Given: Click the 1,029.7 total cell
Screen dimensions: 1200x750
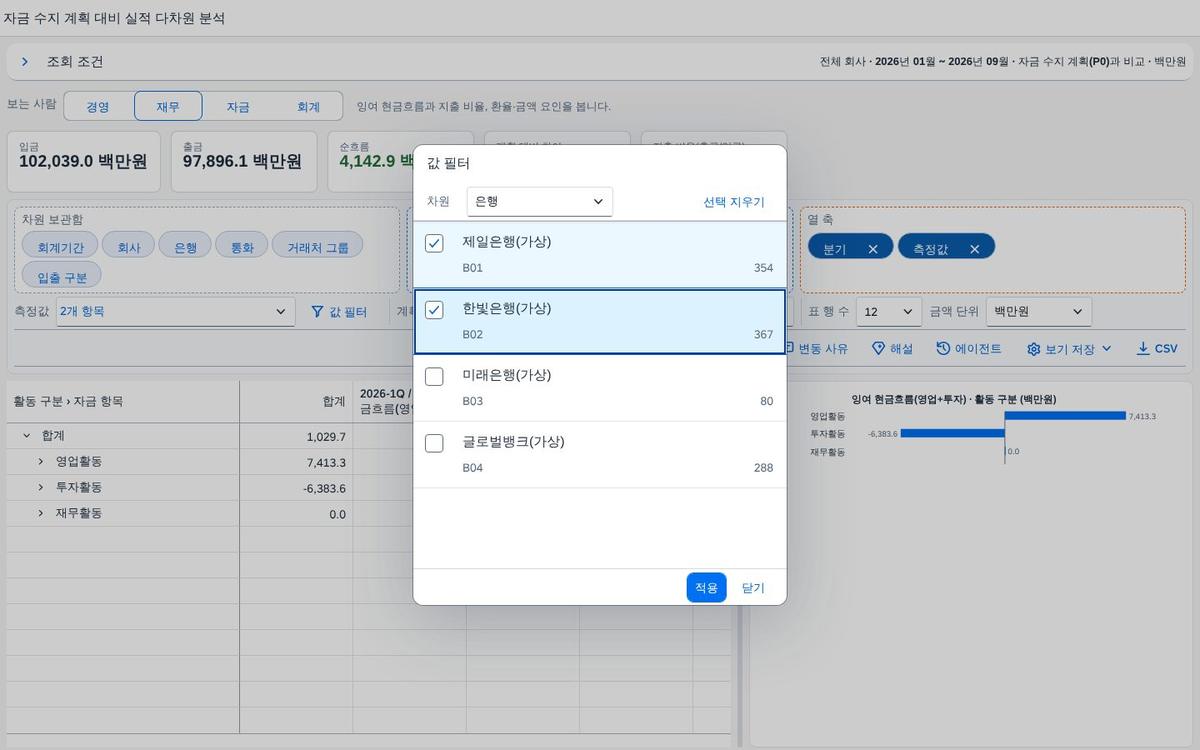Looking at the screenshot, I should [x=296, y=437].
